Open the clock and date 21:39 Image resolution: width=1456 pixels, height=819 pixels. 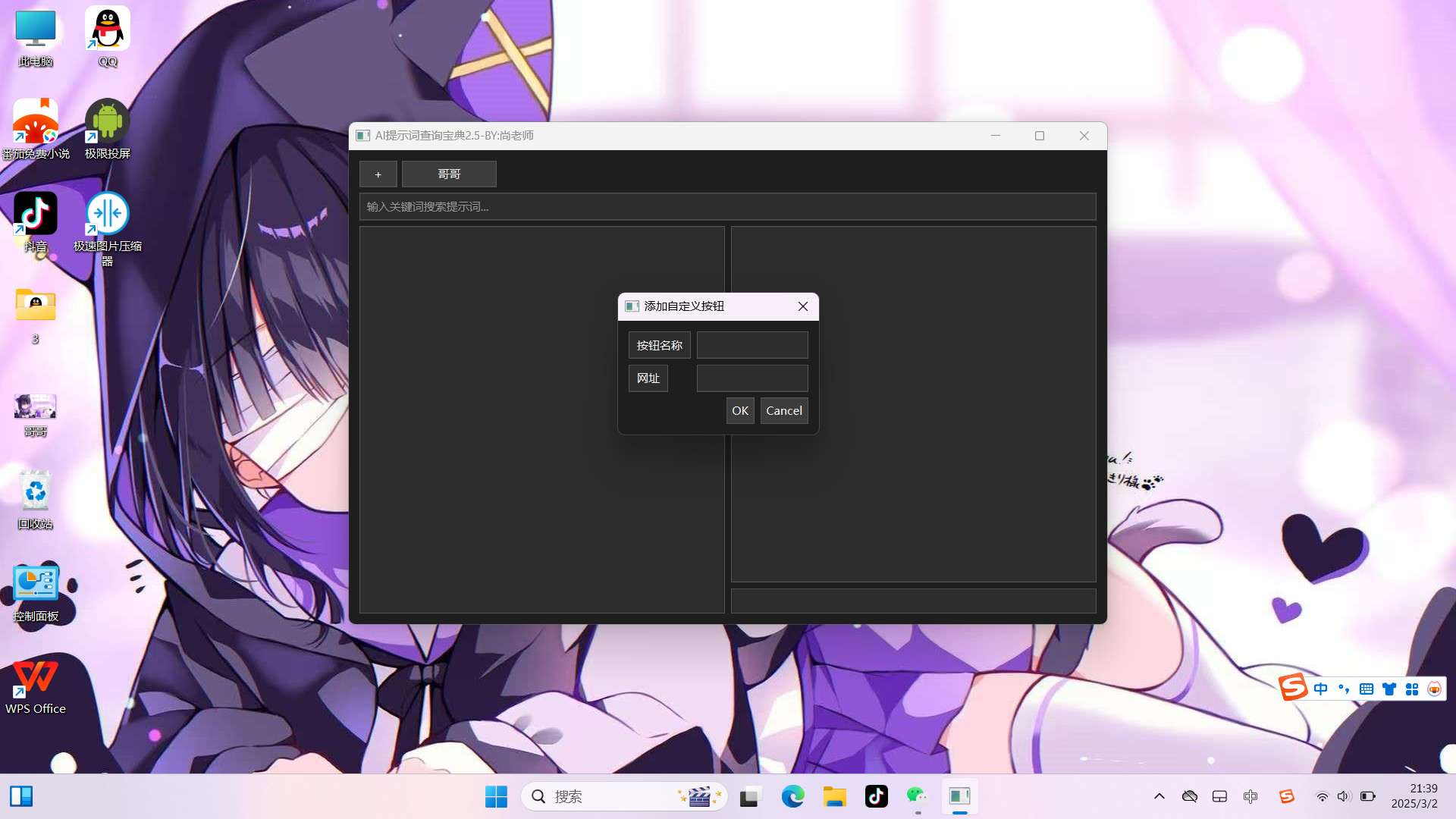pos(1414,796)
